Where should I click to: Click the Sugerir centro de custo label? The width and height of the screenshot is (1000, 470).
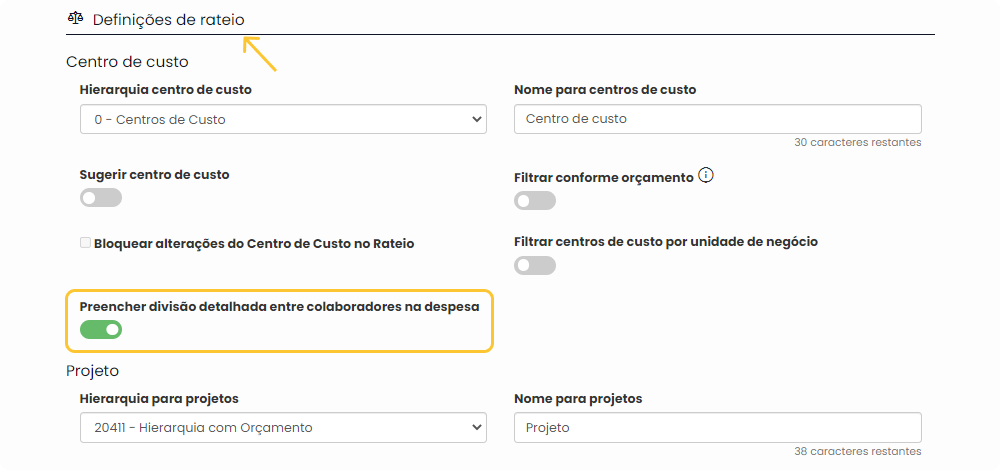coord(154,174)
